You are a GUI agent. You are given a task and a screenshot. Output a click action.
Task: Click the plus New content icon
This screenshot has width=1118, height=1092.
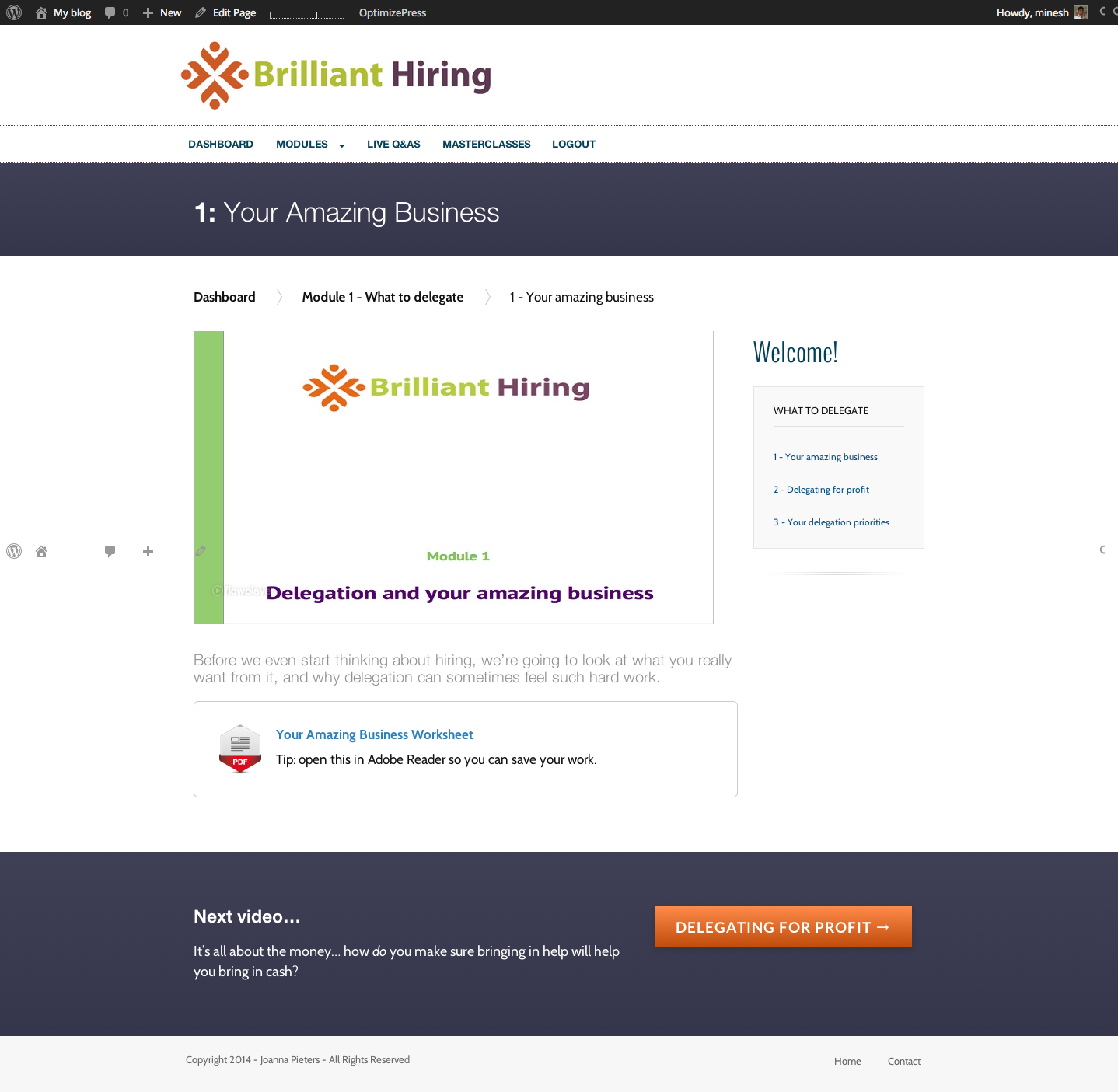click(x=148, y=12)
